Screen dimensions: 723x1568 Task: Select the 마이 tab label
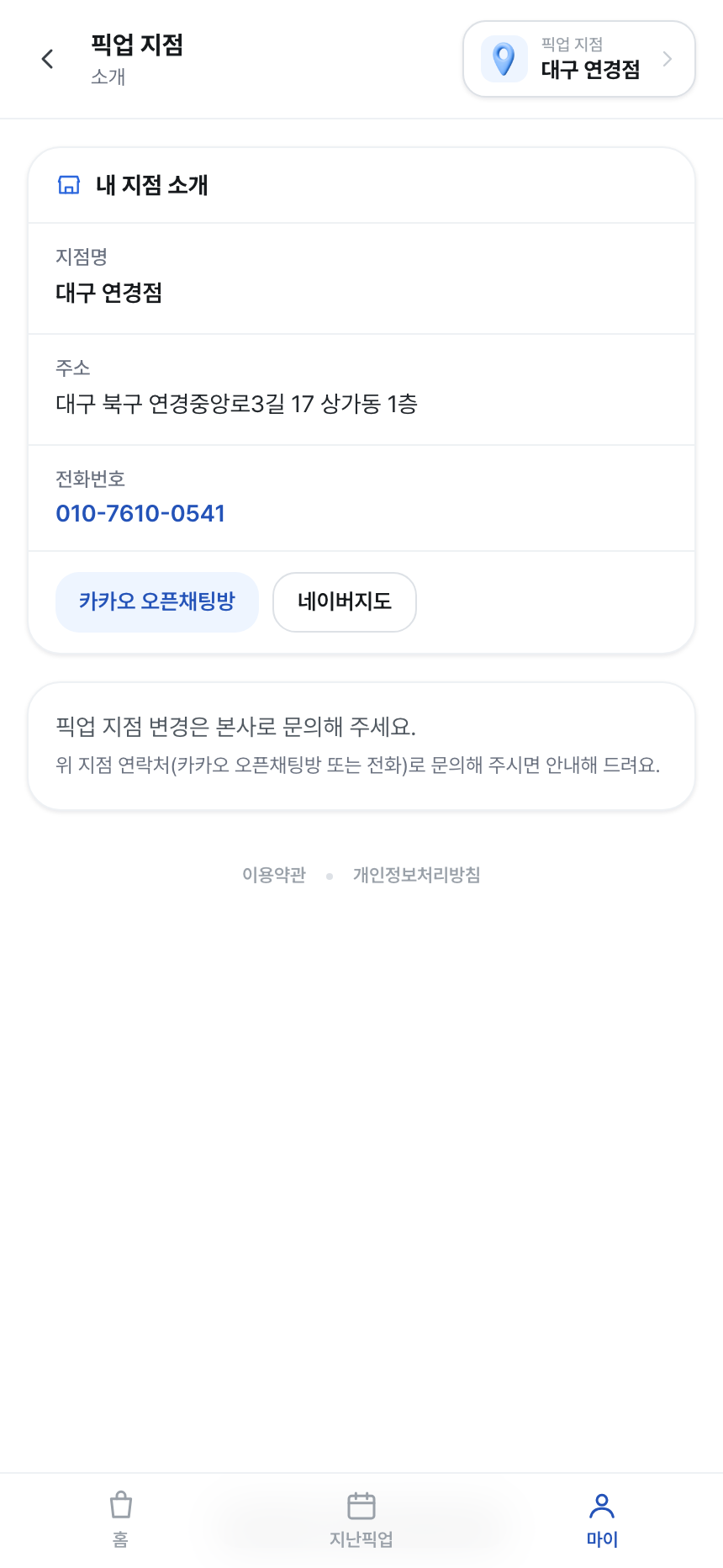point(602,1539)
